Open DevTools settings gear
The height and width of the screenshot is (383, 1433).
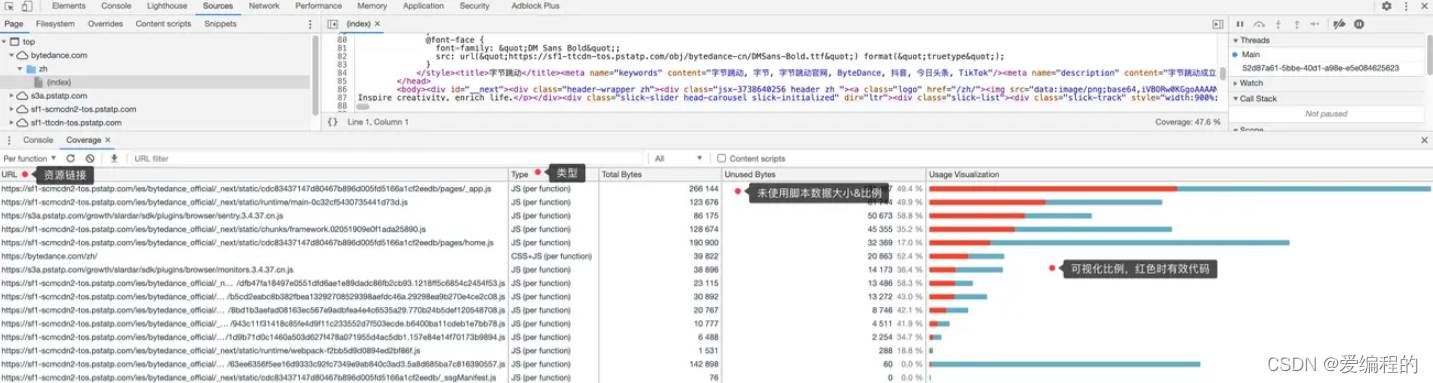pos(1387,6)
